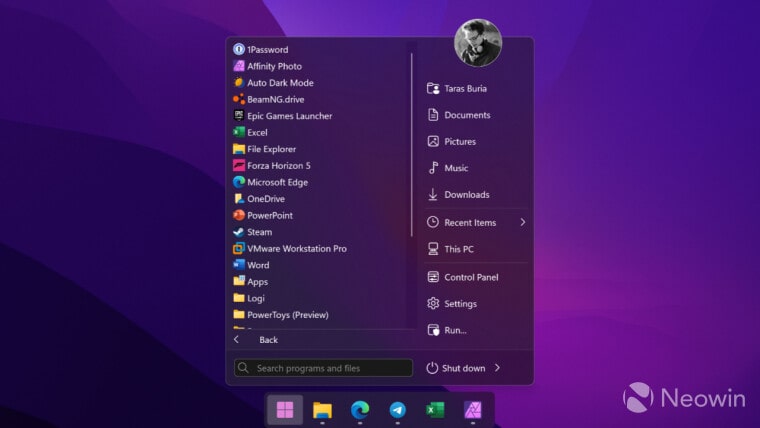The image size is (760, 428).
Task: Open the Epic Games Launcher icon
Action: (x=238, y=116)
